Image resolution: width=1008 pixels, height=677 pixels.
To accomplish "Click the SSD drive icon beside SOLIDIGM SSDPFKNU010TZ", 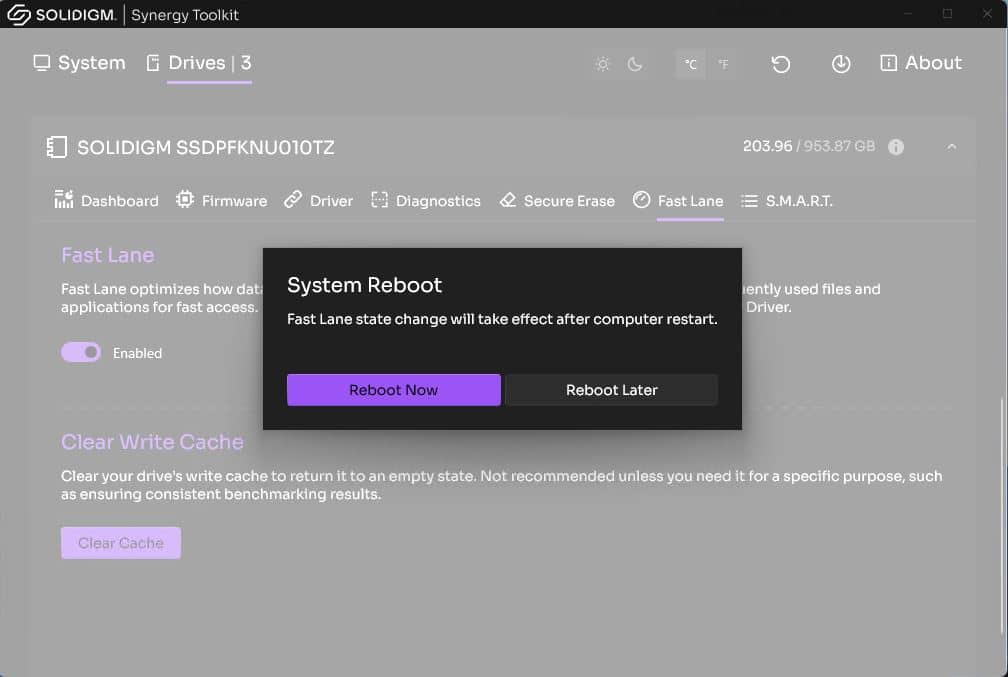I will click(x=57, y=147).
